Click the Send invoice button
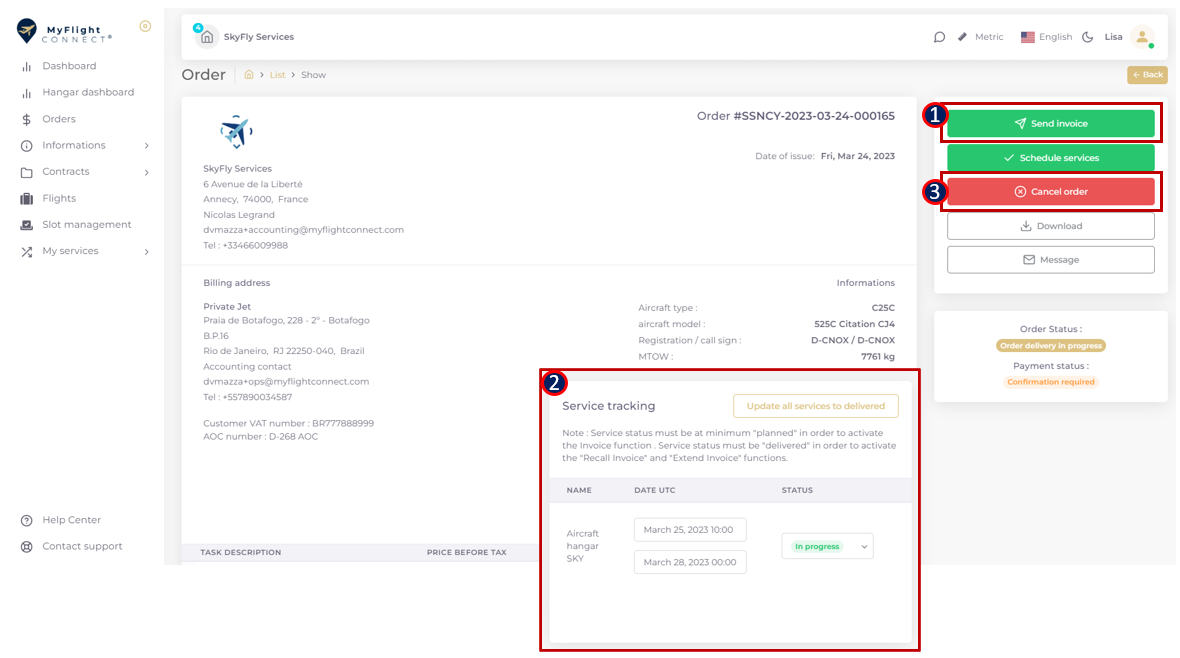Viewport: 1180px width, 658px height. click(1051, 123)
